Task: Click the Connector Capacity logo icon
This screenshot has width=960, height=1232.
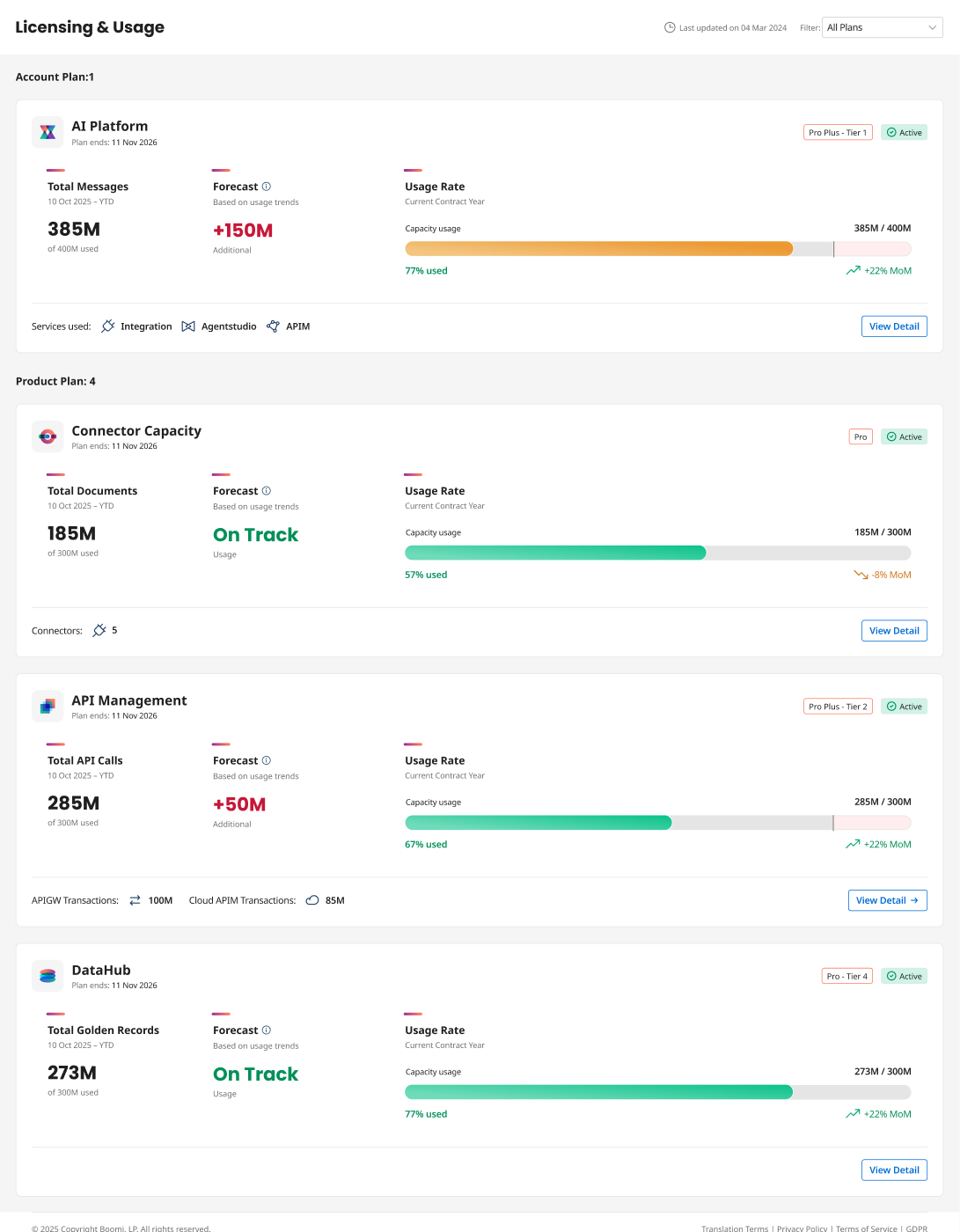Action: [x=48, y=436]
